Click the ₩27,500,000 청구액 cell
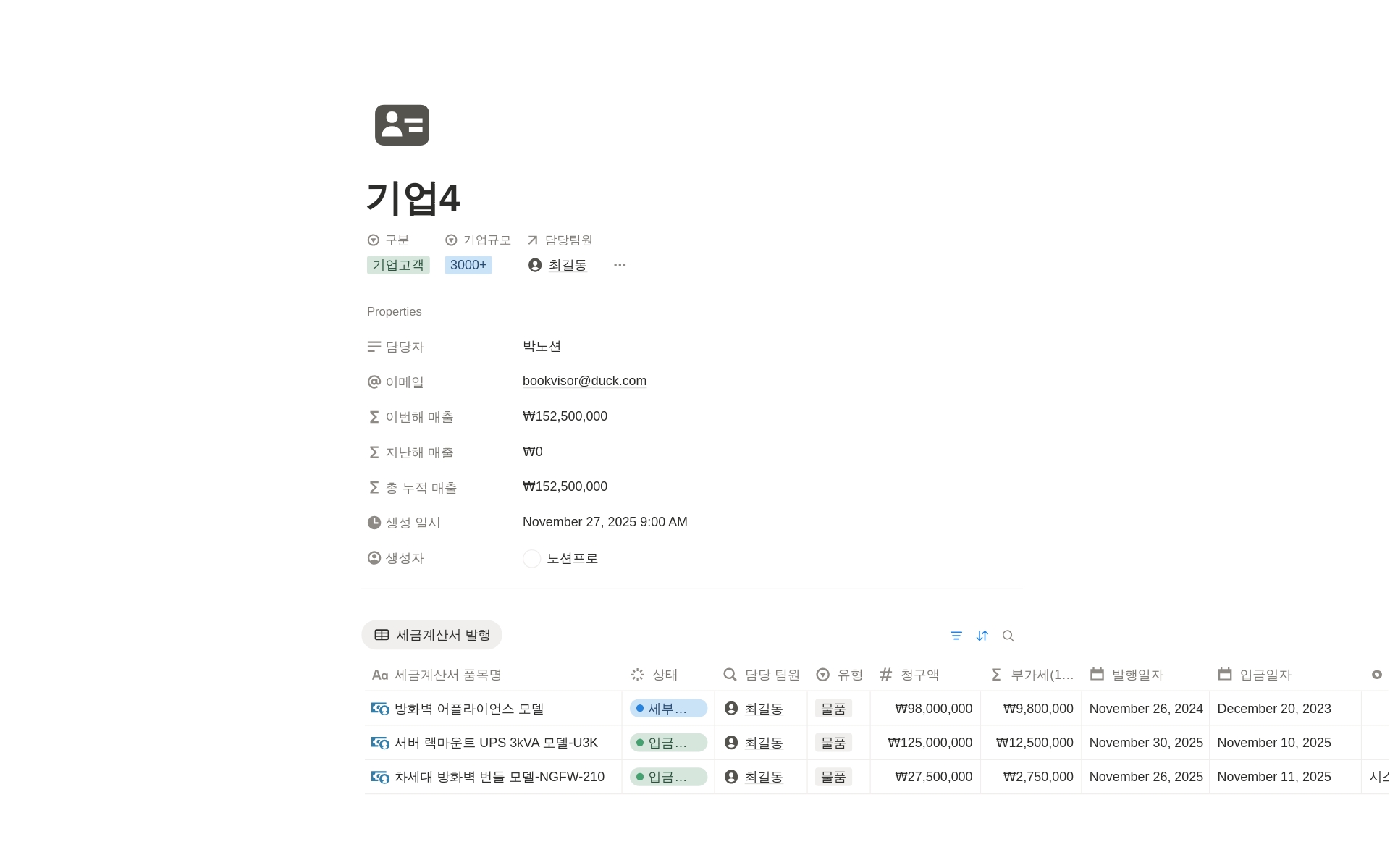Image resolution: width=1390 pixels, height=868 pixels. tap(925, 777)
